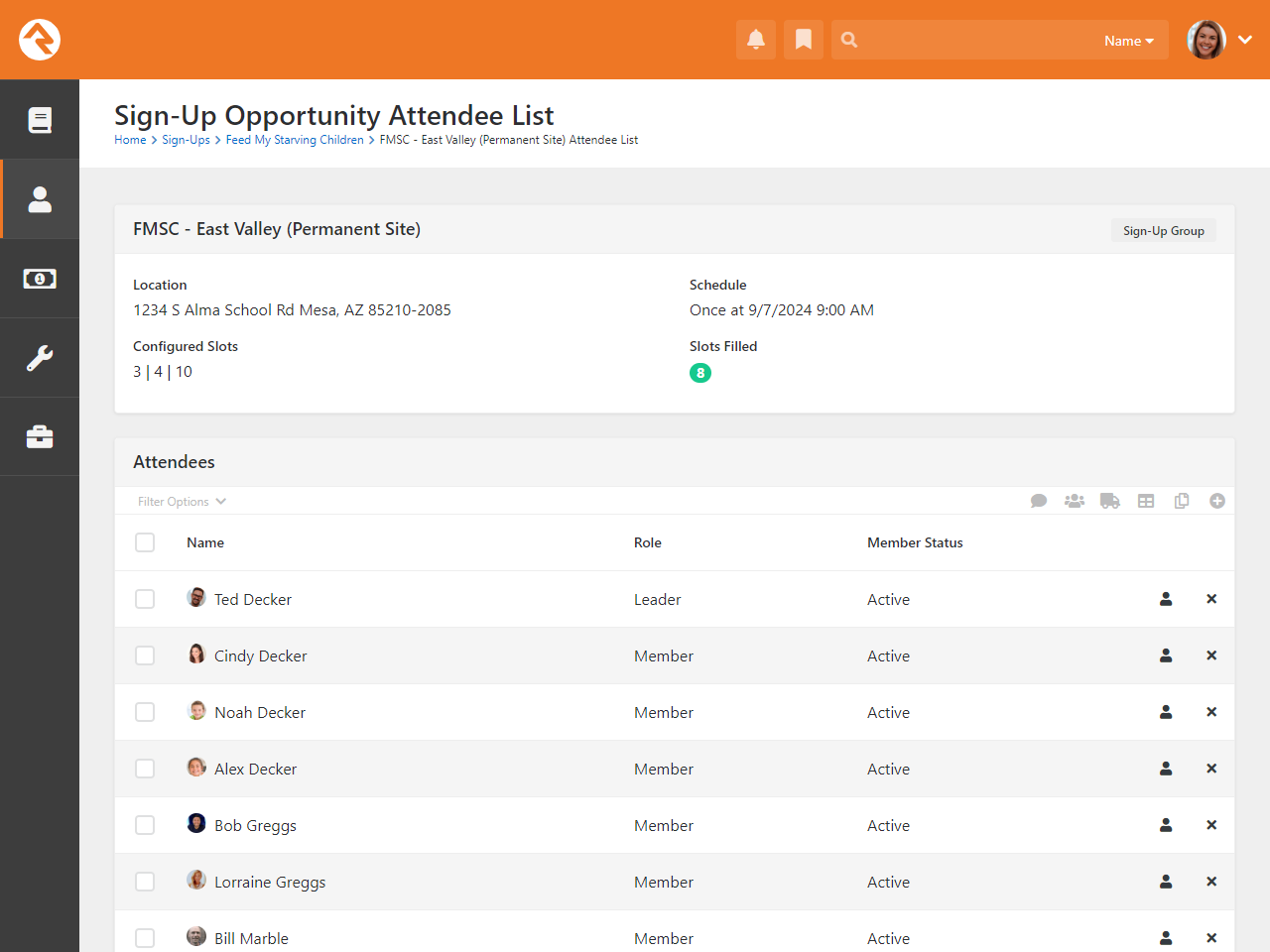This screenshot has width=1270, height=952.
Task: Open the Intranet book sidebar icon
Action: (40, 120)
